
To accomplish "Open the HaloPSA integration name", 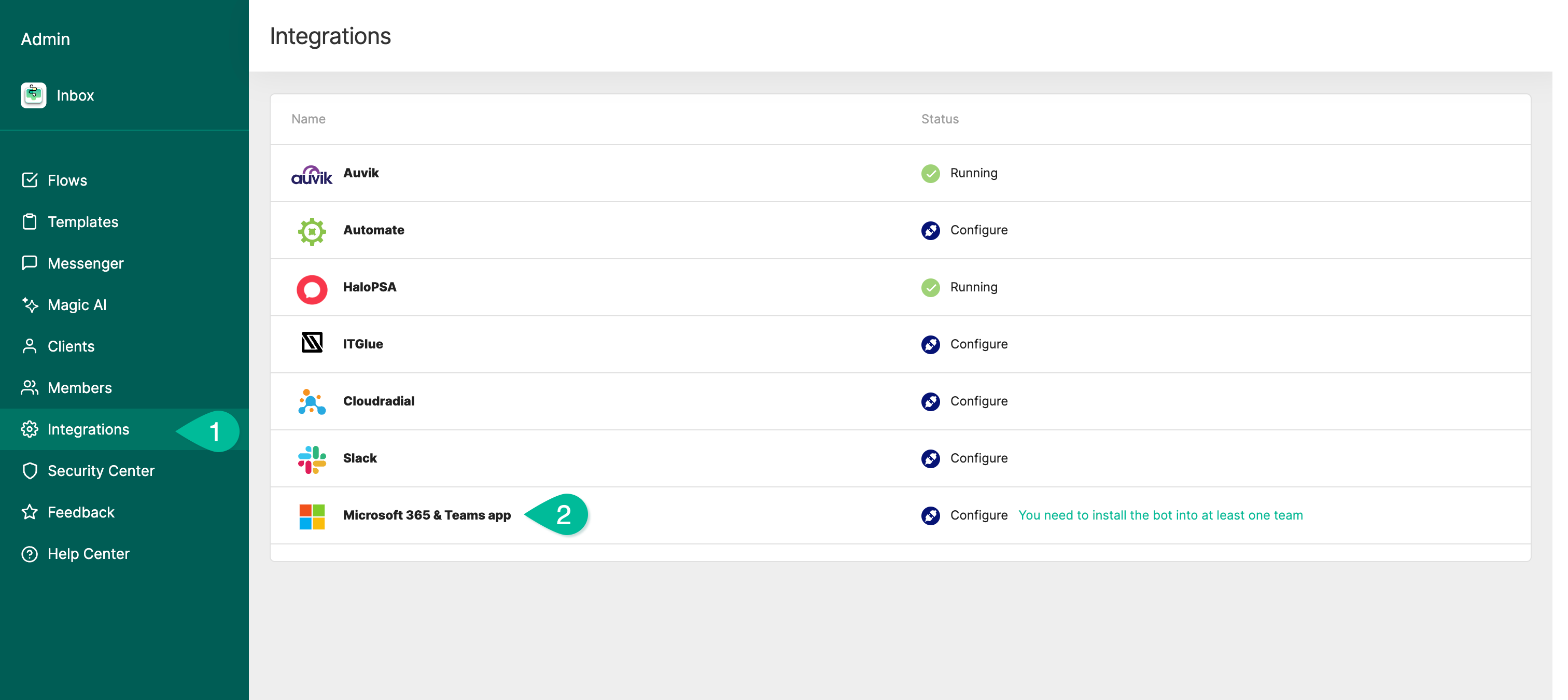I will pyautogui.click(x=370, y=287).
